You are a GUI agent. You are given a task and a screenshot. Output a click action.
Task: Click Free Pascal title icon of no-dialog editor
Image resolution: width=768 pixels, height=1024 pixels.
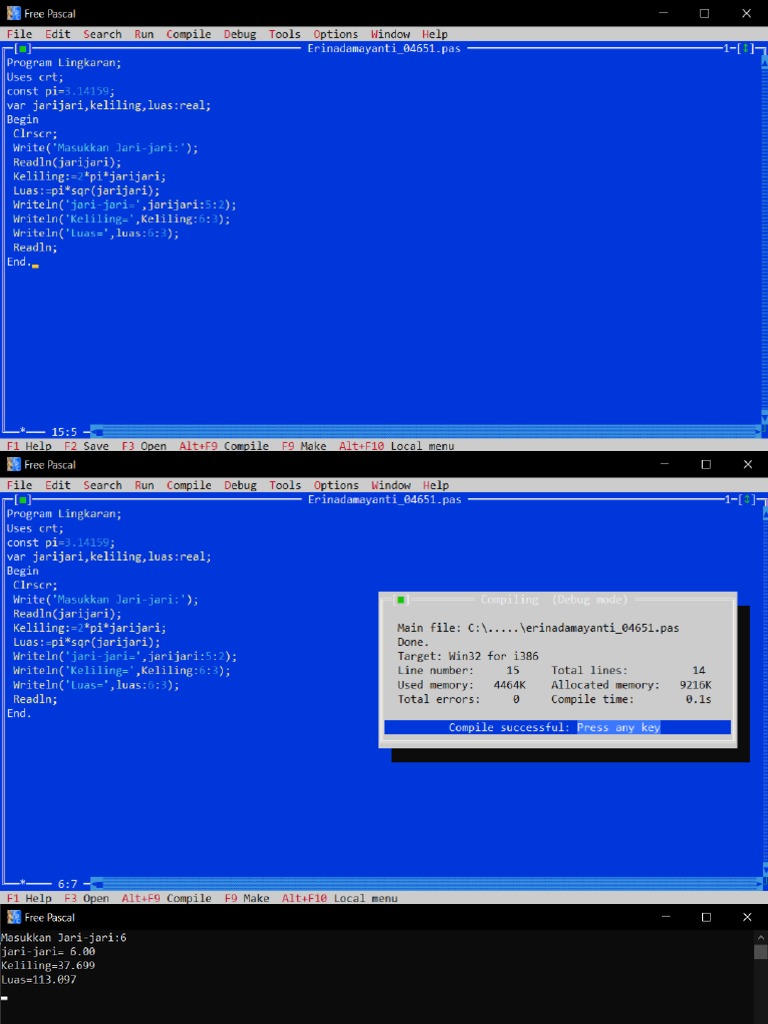point(14,13)
